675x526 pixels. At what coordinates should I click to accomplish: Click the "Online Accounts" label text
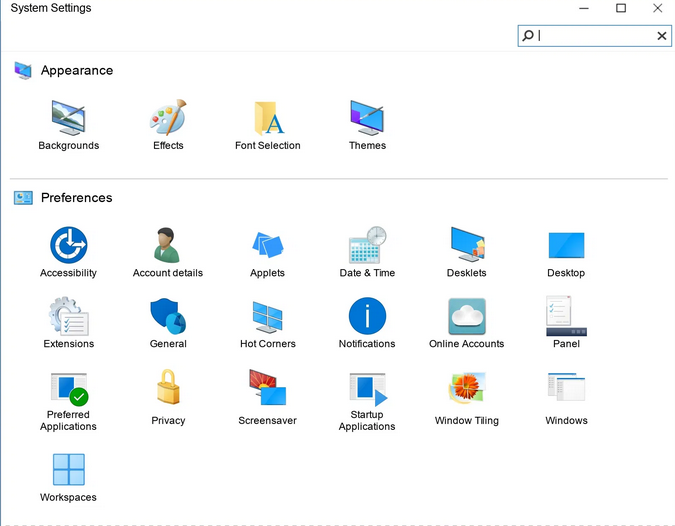click(x=467, y=343)
